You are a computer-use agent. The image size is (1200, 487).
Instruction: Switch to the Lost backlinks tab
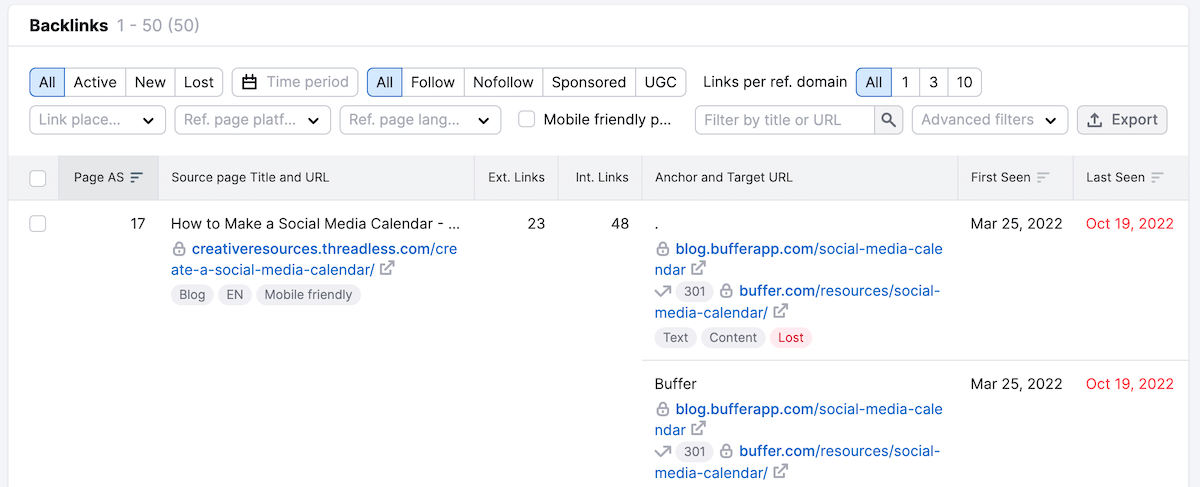(198, 82)
